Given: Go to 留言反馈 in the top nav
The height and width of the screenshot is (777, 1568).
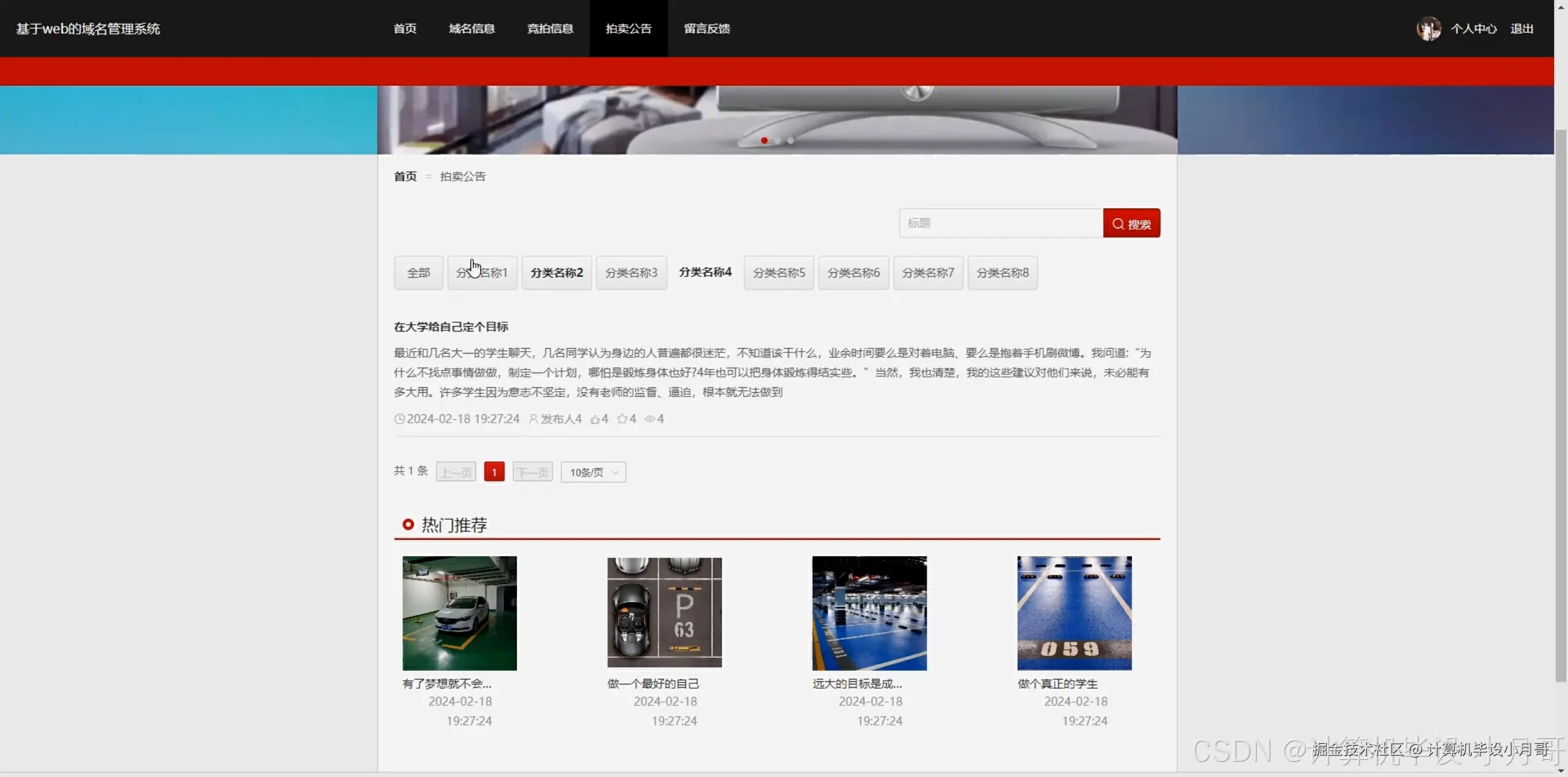Looking at the screenshot, I should click(x=707, y=29).
